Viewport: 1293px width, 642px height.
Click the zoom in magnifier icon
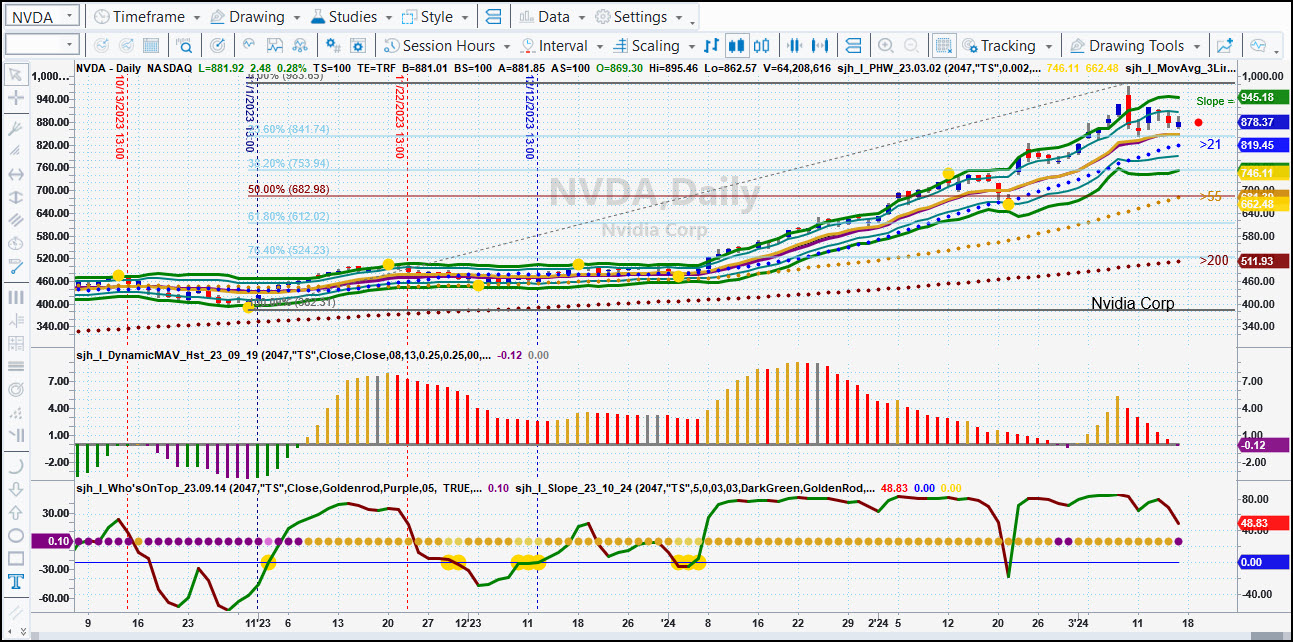(x=886, y=45)
